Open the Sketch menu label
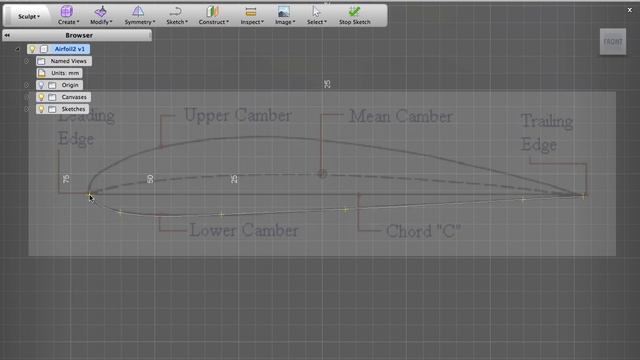This screenshot has height=360, width=640. tap(177, 22)
